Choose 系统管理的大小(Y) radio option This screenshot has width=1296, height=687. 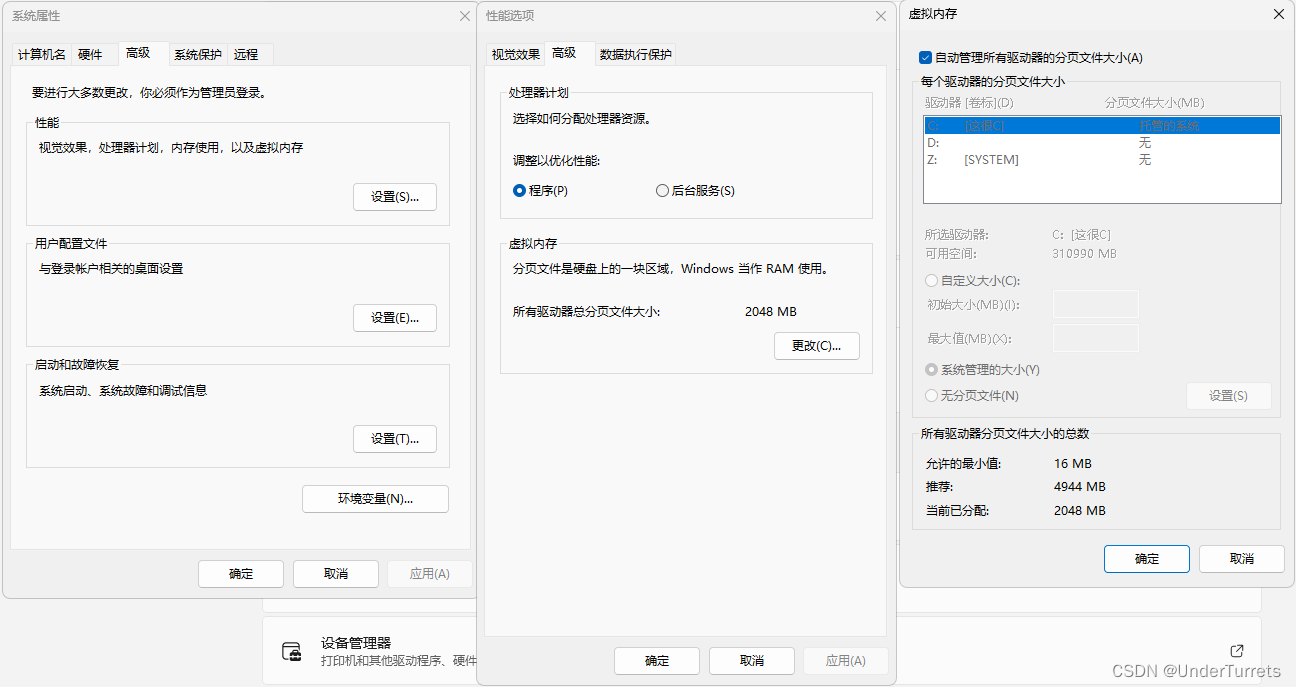932,370
